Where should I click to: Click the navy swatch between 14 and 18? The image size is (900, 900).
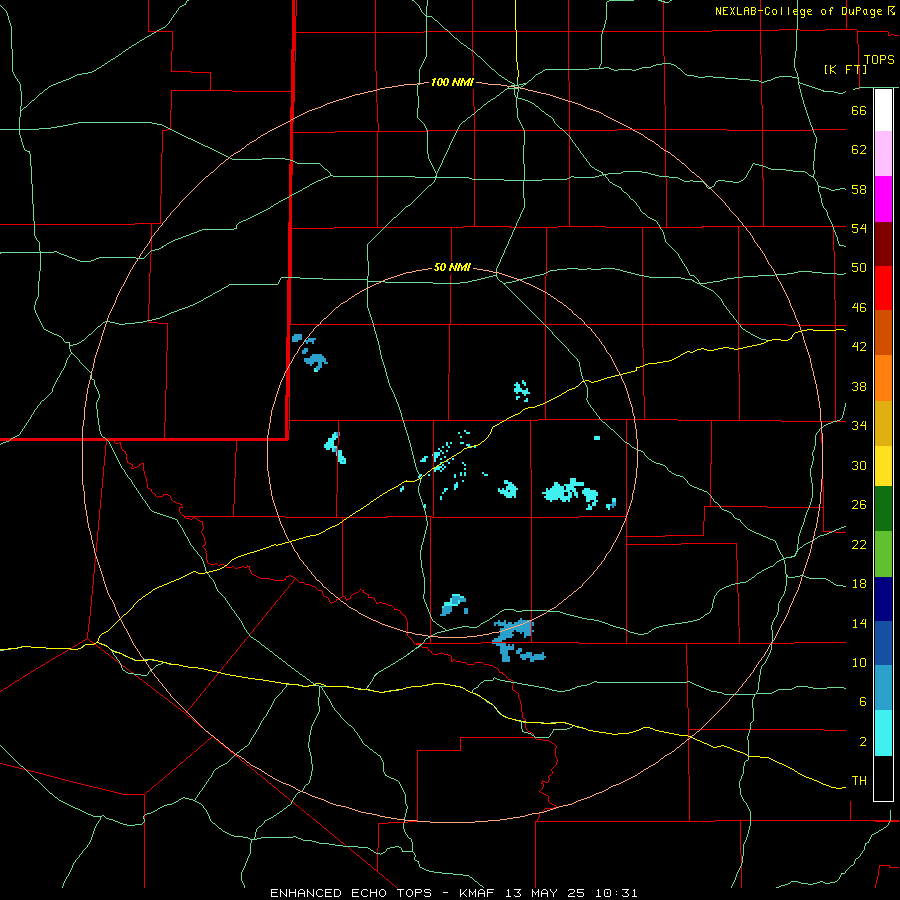[883, 599]
